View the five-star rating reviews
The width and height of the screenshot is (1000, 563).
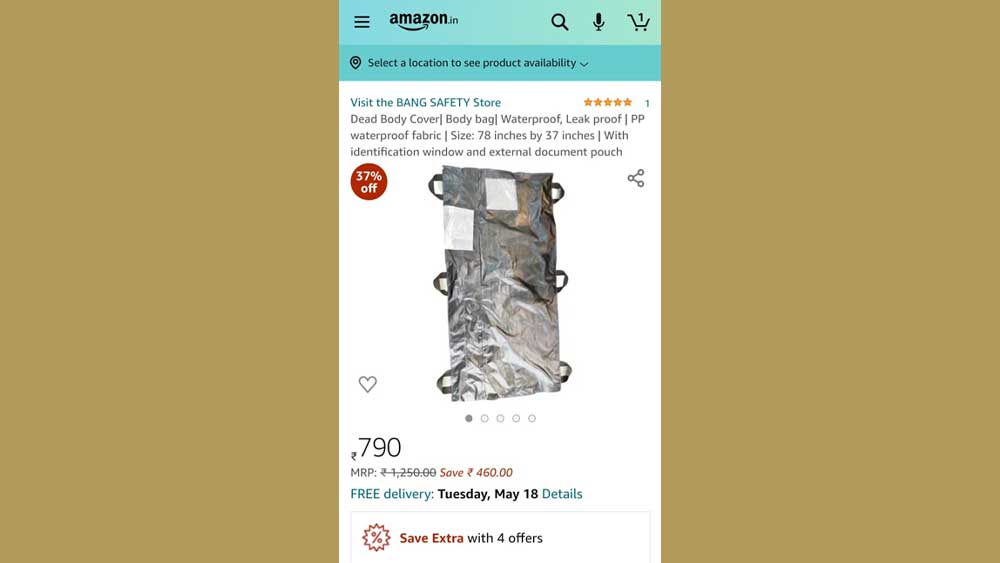pos(608,102)
